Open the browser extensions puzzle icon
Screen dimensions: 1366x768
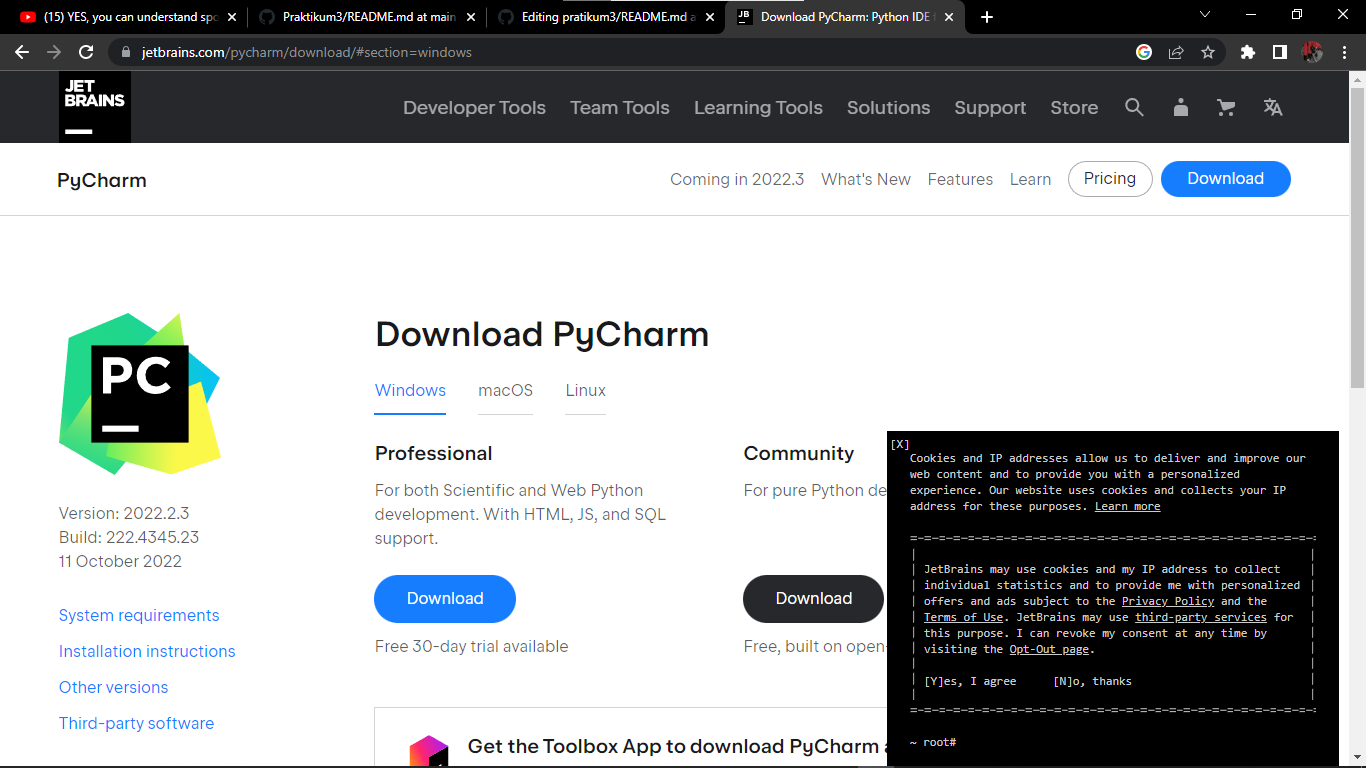click(1247, 51)
